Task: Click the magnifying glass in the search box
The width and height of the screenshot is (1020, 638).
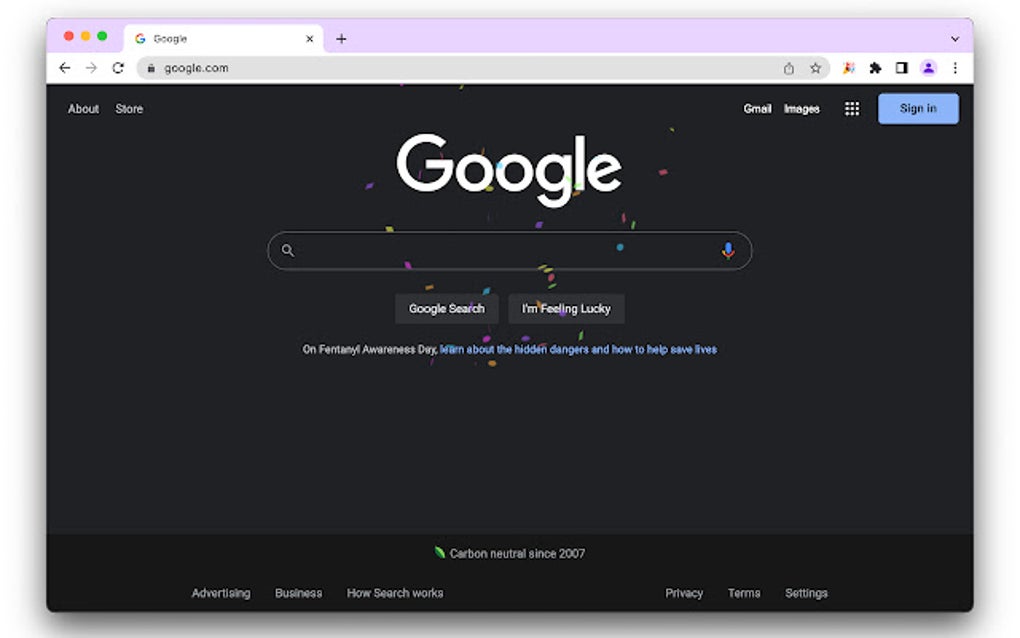Action: [x=288, y=250]
